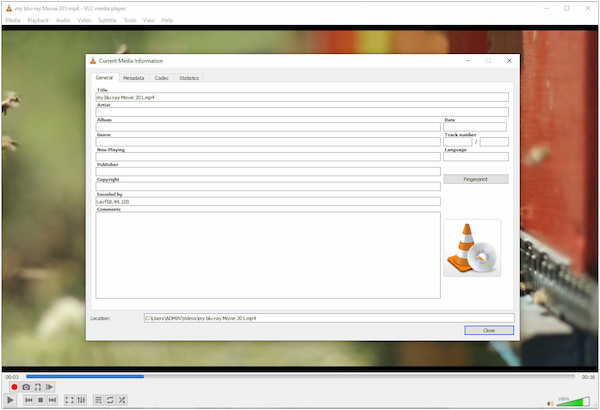Screen dimensions: 600x410
Task: Show the playlist panel
Action: pyautogui.click(x=98, y=400)
